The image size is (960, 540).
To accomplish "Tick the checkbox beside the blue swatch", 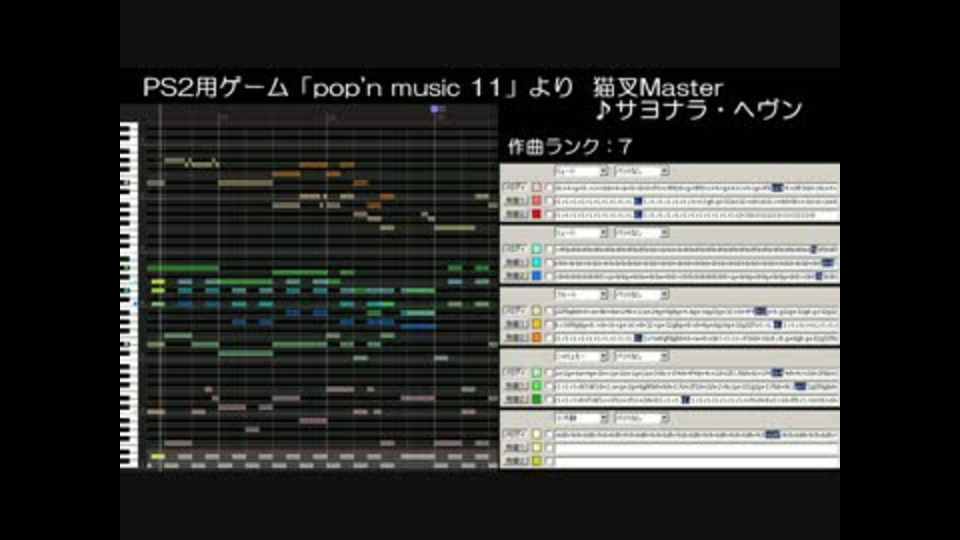I will 549,276.
